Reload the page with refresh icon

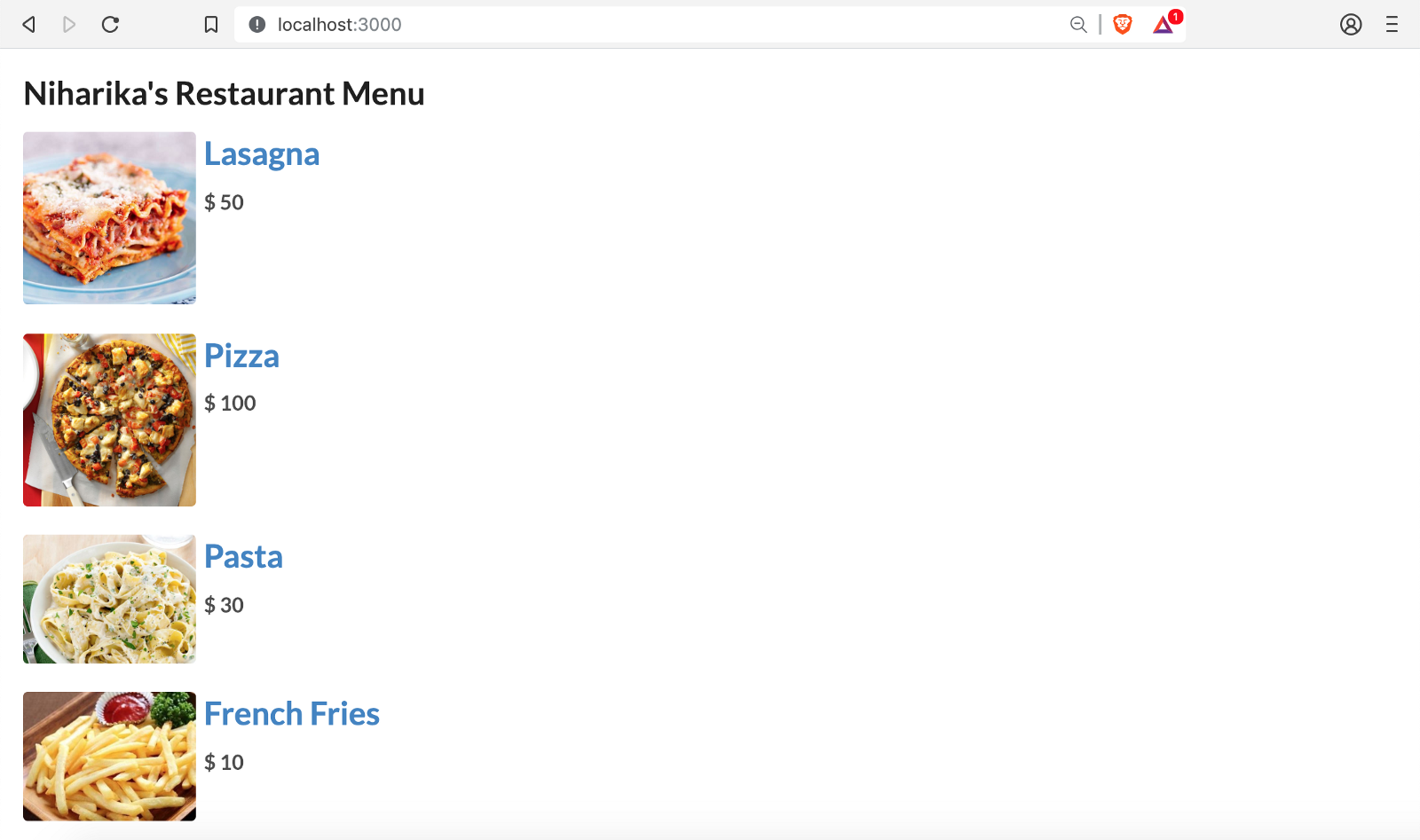click(x=110, y=25)
